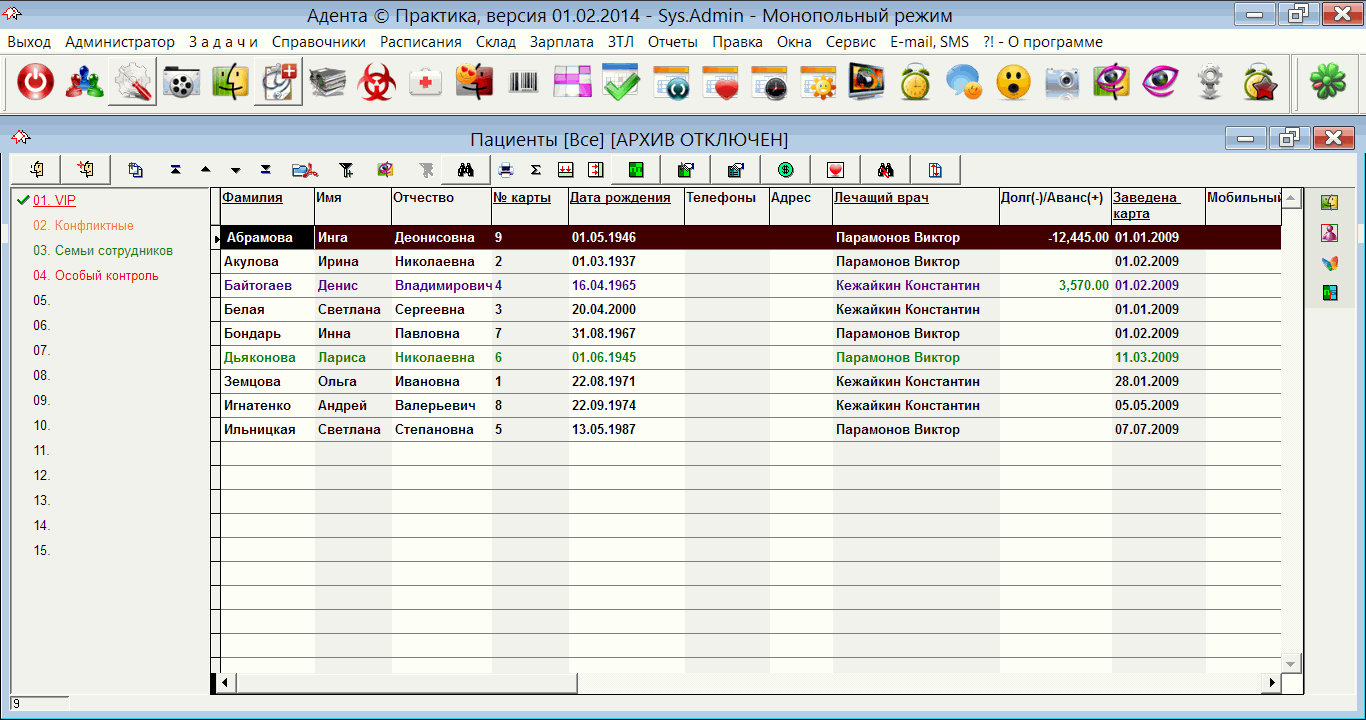1366x720 pixels.
Task: Select the 02. Конфликтные category
Action: 82,226
